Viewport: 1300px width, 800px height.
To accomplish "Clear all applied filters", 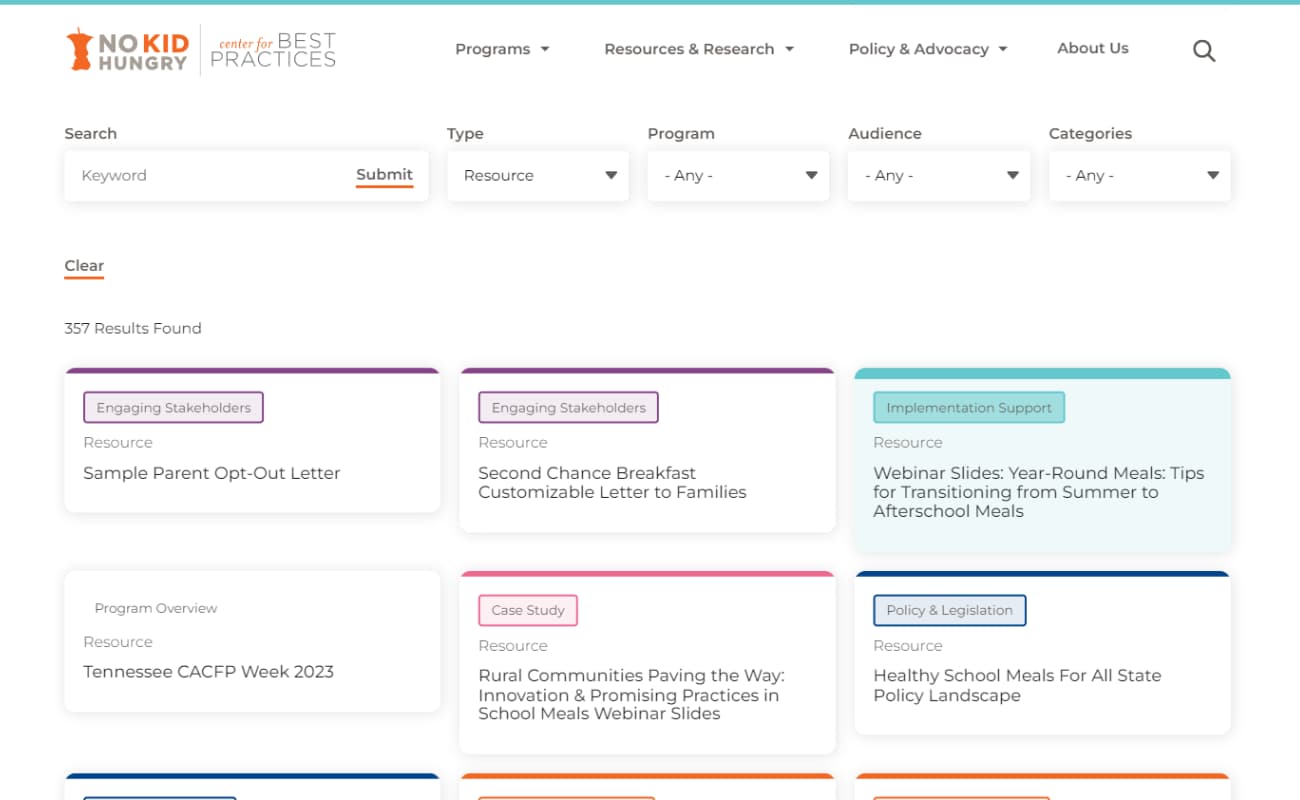I will point(84,266).
